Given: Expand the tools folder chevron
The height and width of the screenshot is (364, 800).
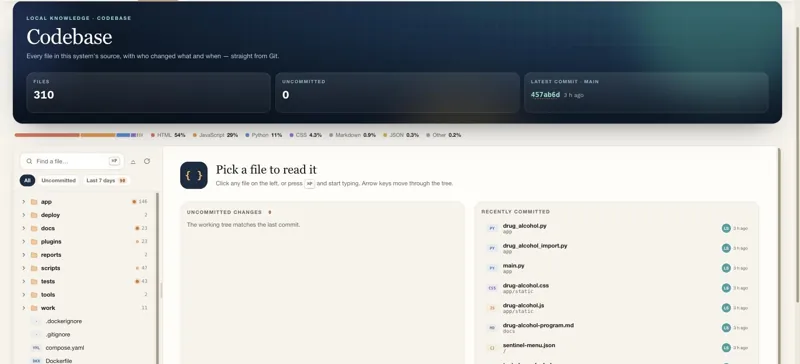Looking at the screenshot, I should (23, 295).
